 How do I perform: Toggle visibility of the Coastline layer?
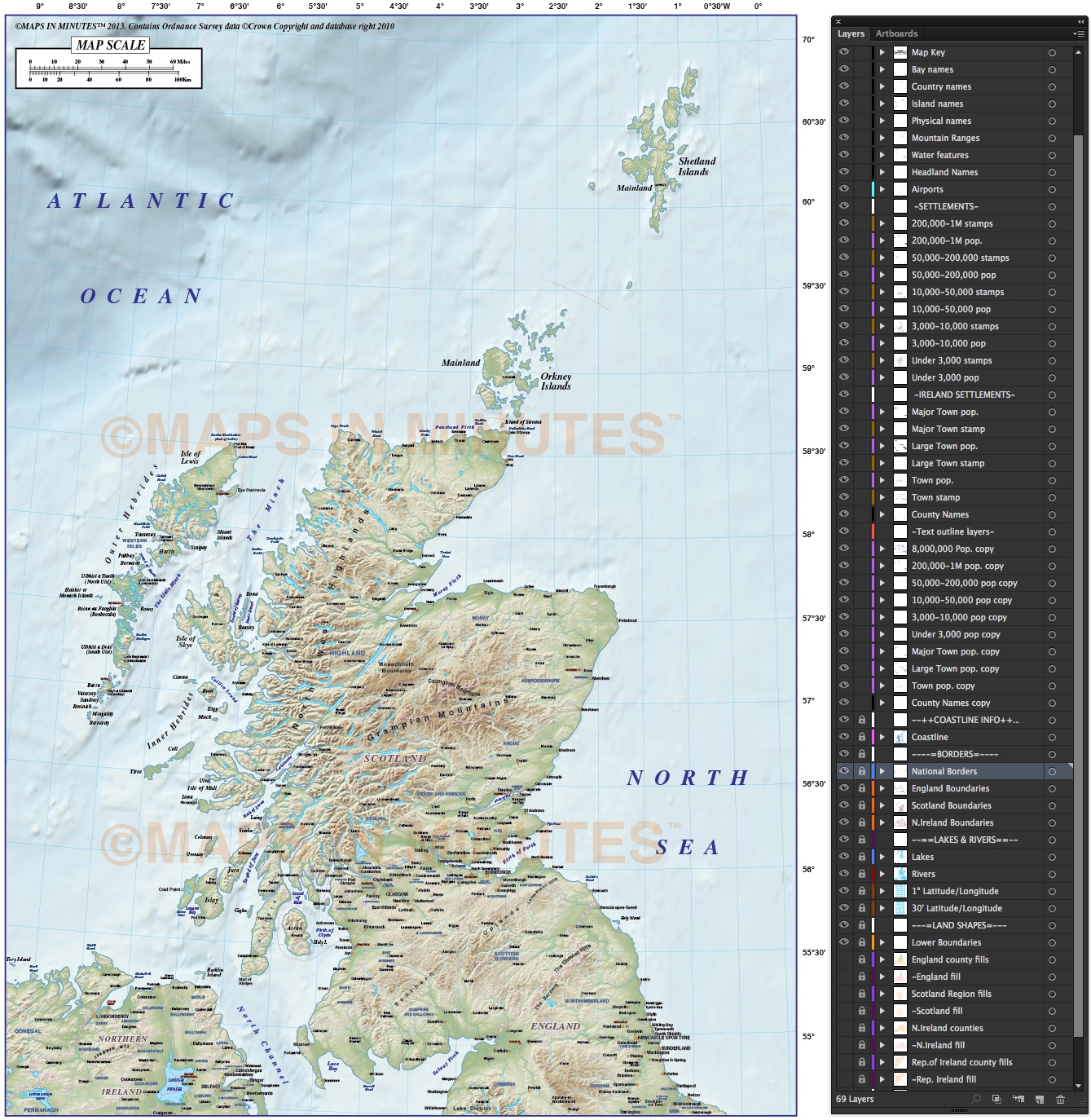843,737
